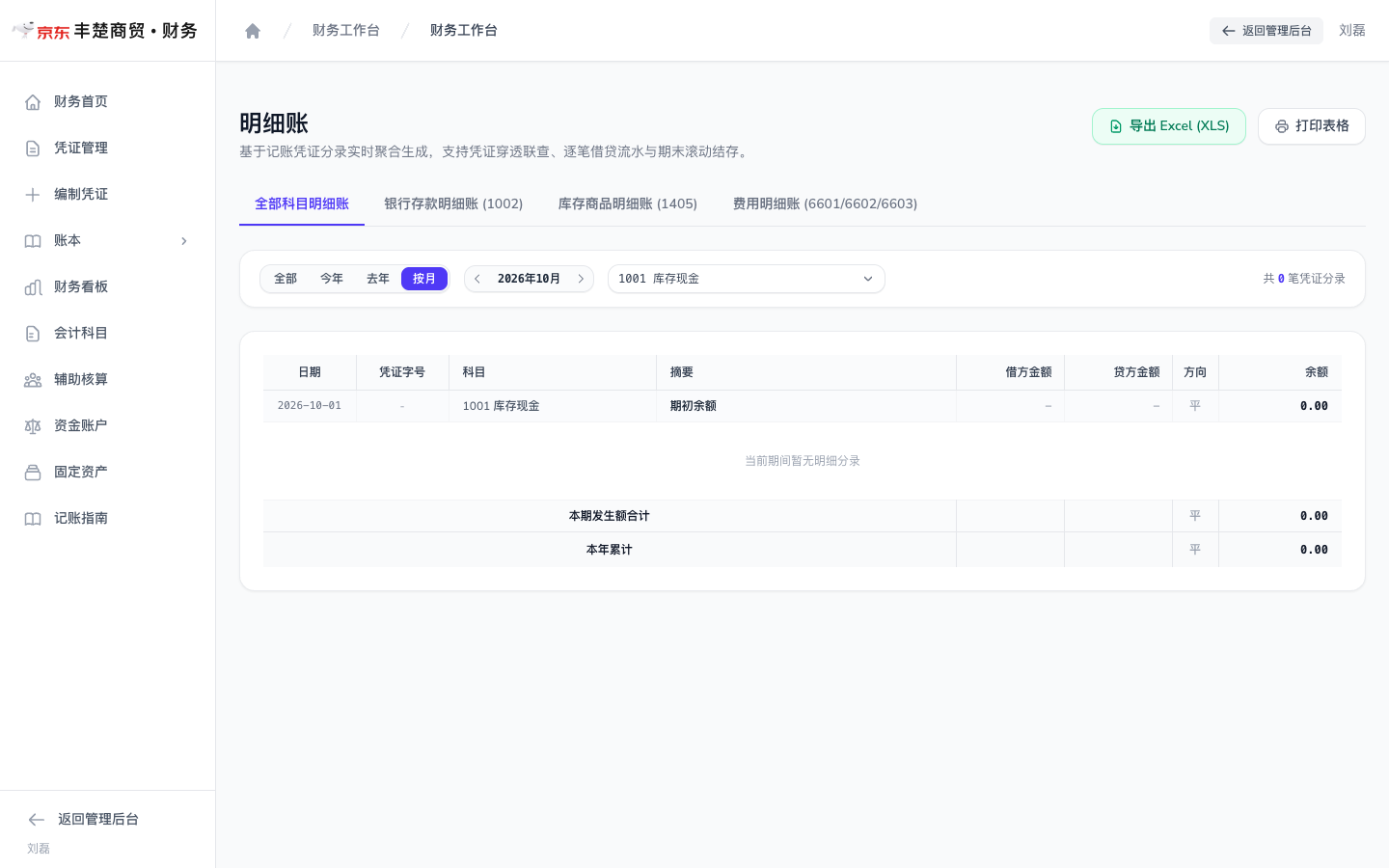The image size is (1389, 868).
Task: Click 打印表格 button
Action: pos(1312,126)
